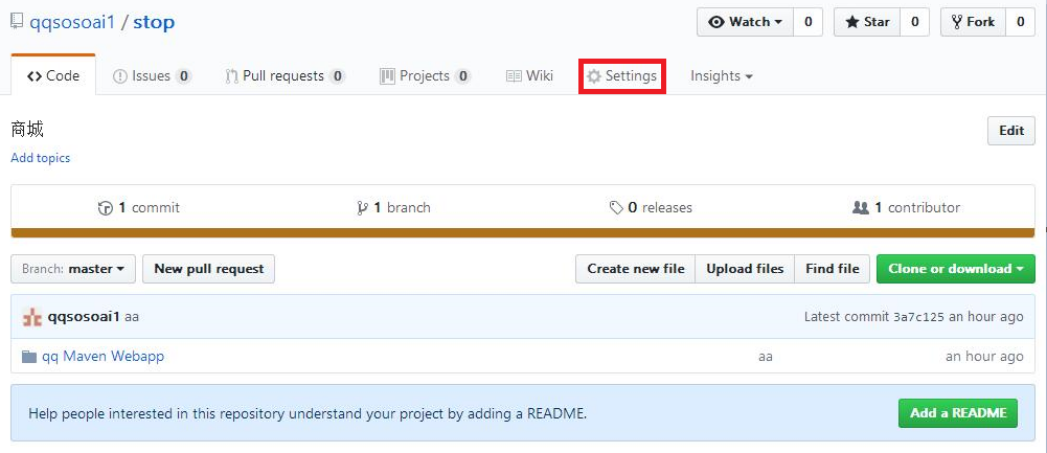Click the Find file button
Image resolution: width=1047 pixels, height=453 pixels.
(832, 269)
